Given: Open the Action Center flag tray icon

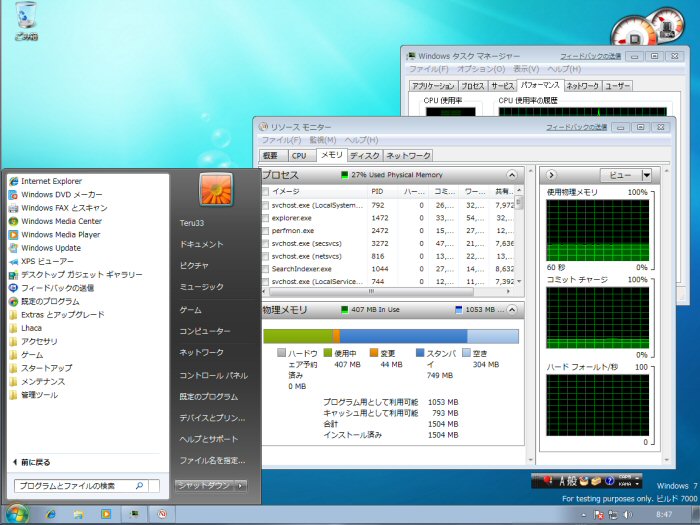Looking at the screenshot, I should (x=599, y=515).
